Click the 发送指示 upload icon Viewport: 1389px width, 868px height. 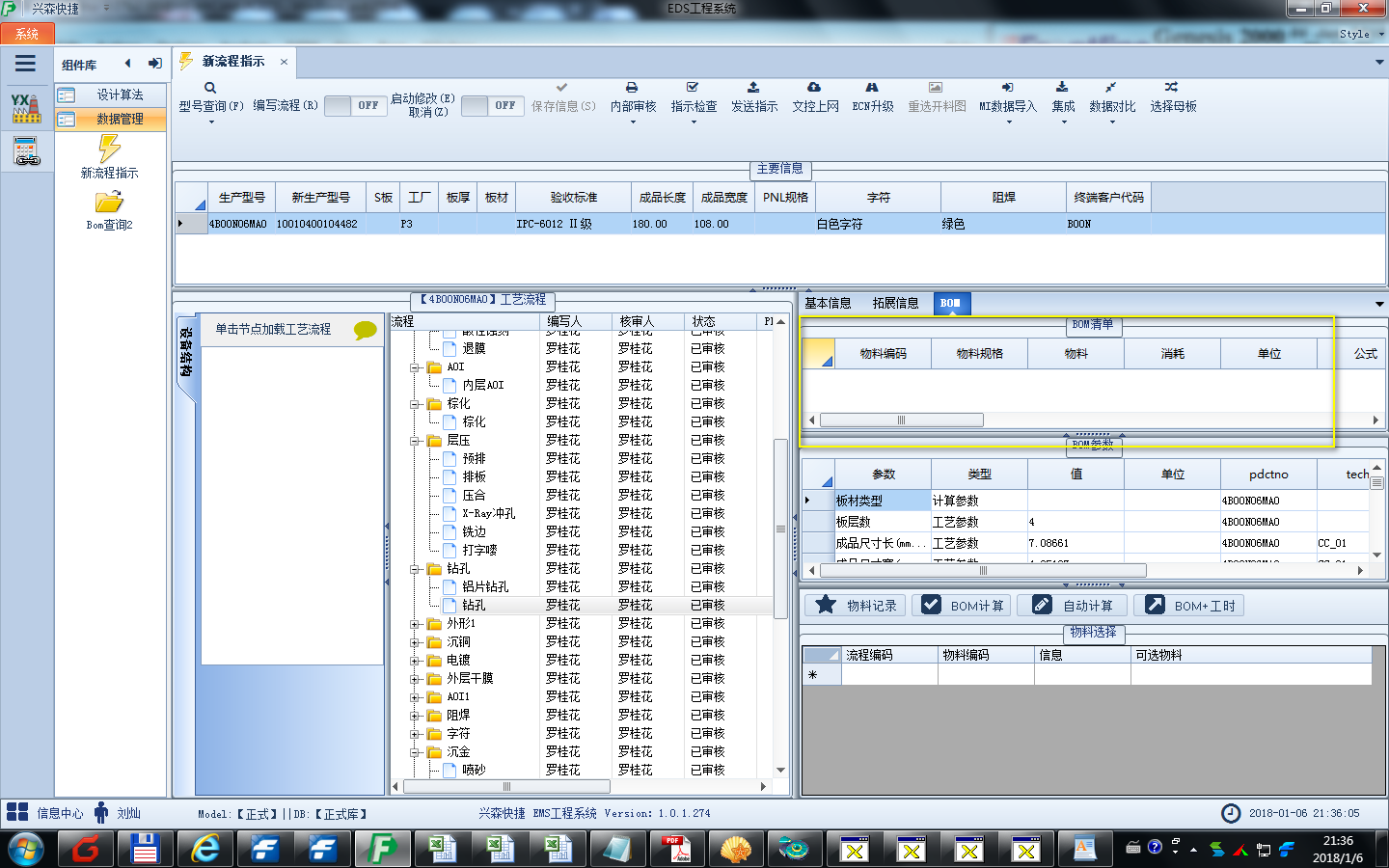tap(753, 87)
